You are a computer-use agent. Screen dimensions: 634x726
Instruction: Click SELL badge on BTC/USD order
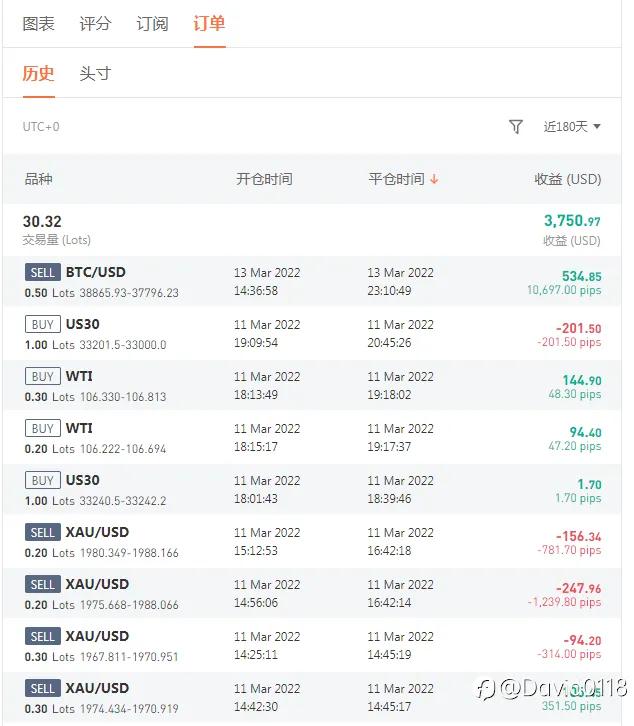click(x=43, y=272)
